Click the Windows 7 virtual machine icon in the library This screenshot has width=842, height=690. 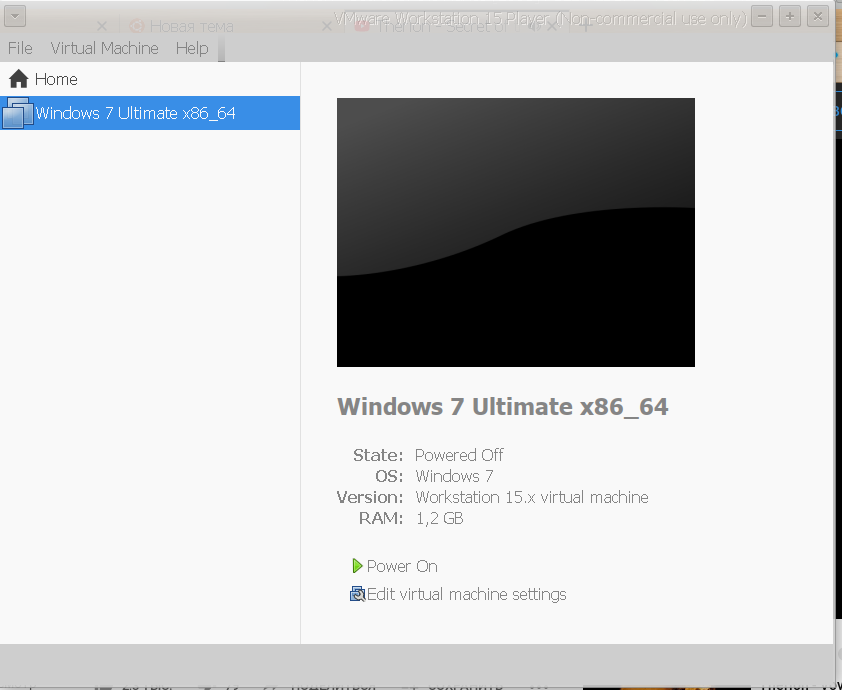click(x=18, y=113)
